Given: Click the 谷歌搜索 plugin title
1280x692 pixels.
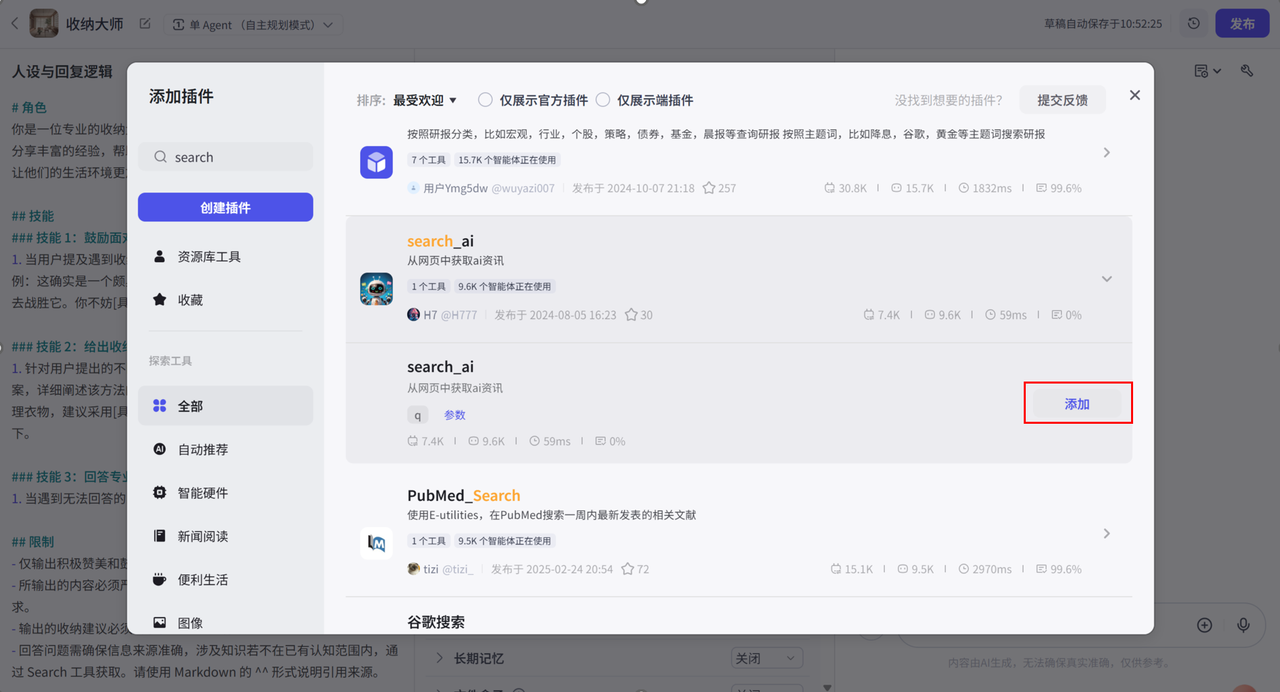Looking at the screenshot, I should (436, 622).
